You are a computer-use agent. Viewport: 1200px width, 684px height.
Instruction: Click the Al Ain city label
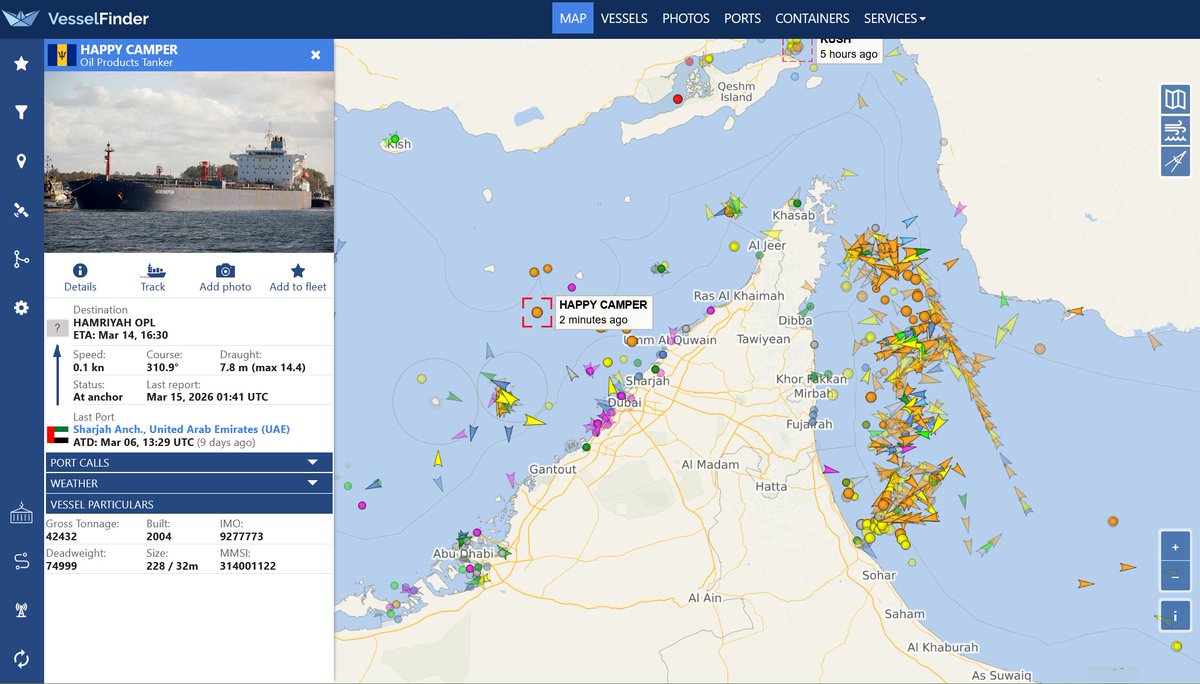tap(705, 598)
